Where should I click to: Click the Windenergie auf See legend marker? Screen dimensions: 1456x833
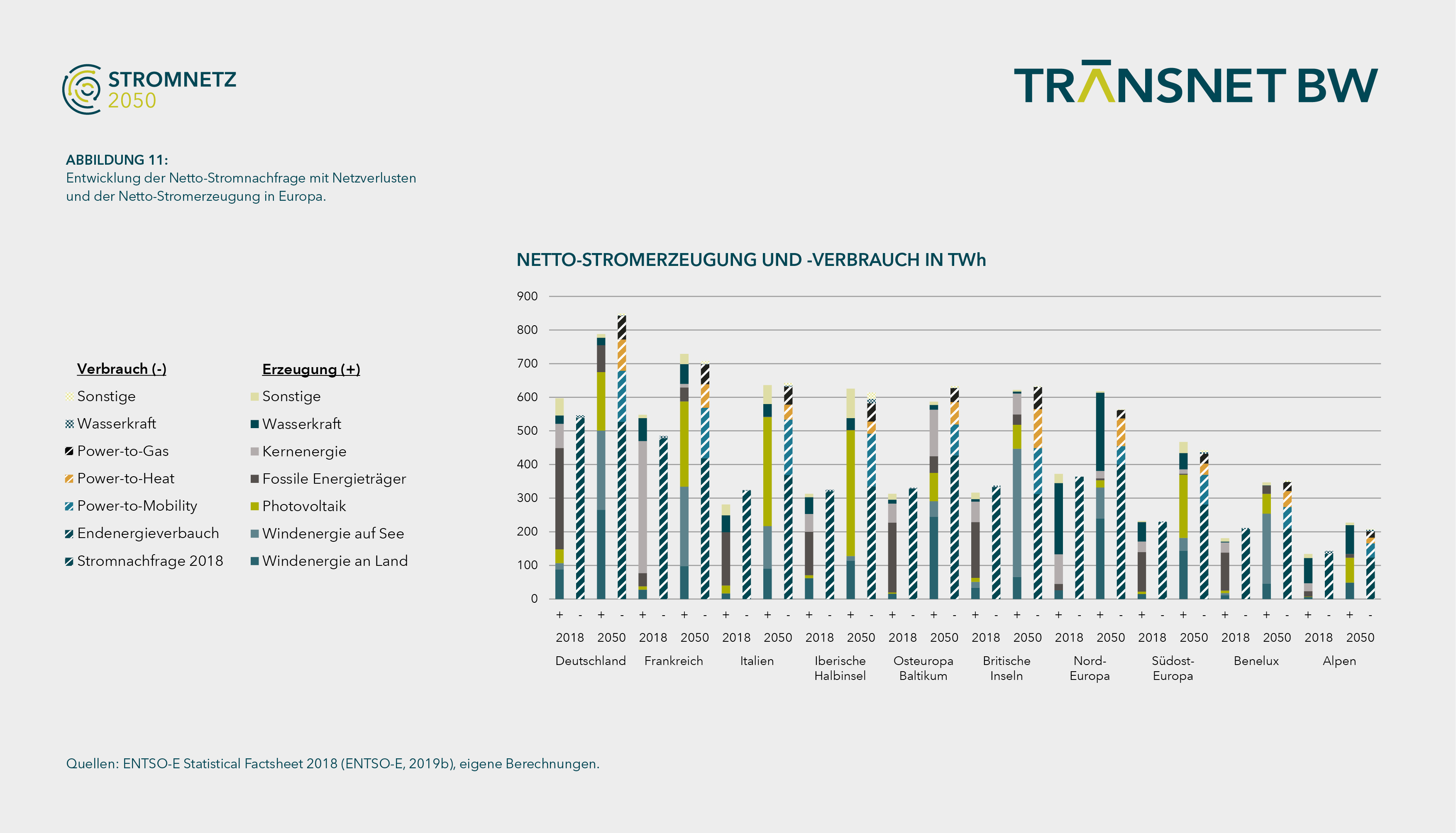[255, 534]
